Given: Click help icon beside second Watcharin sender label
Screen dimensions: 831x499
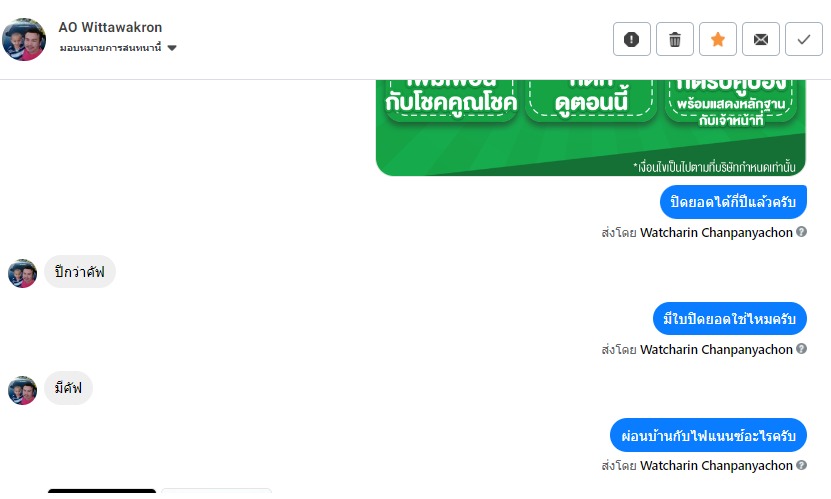Looking at the screenshot, I should coord(801,349).
